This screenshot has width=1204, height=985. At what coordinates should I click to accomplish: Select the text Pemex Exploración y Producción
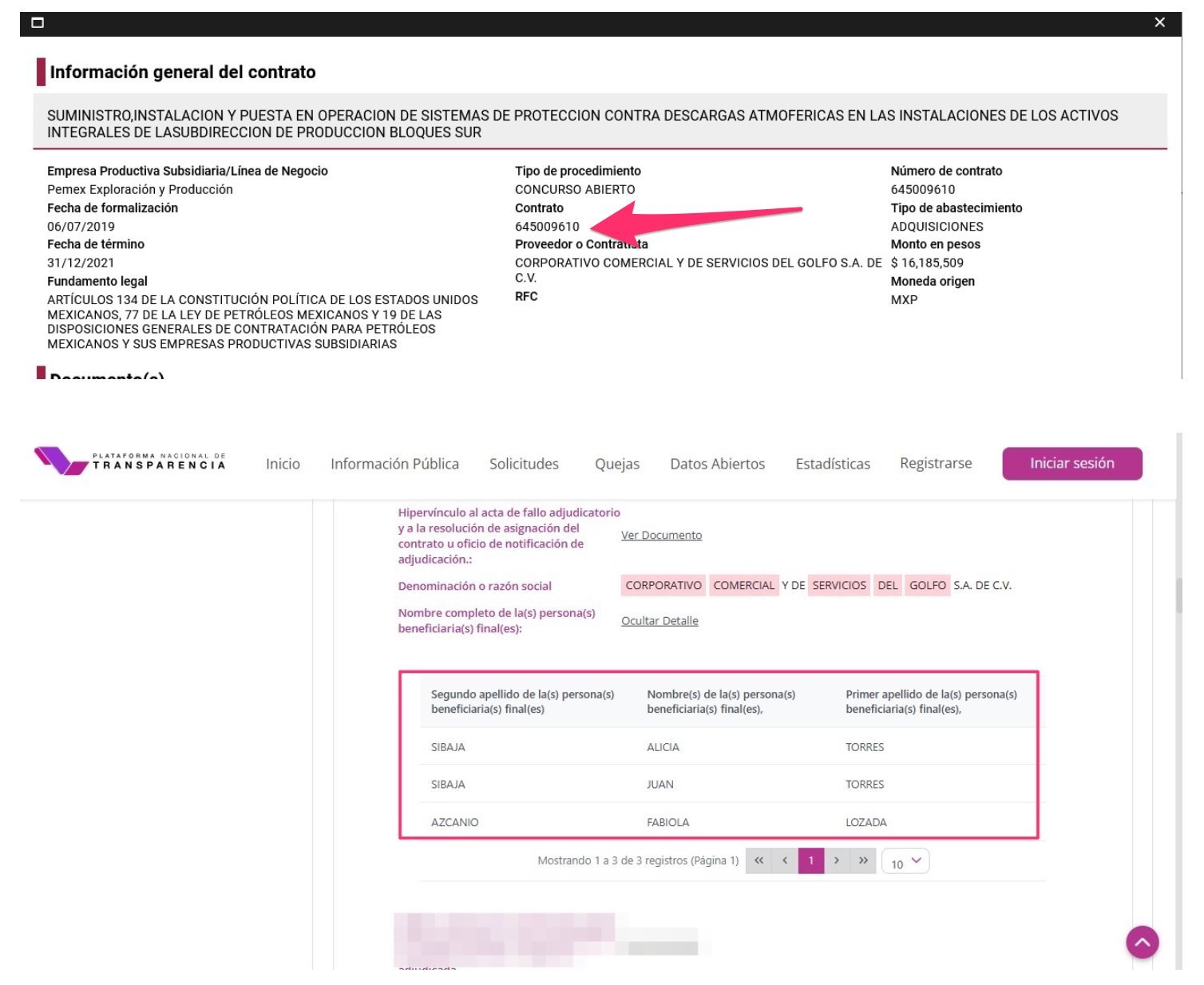(x=140, y=190)
